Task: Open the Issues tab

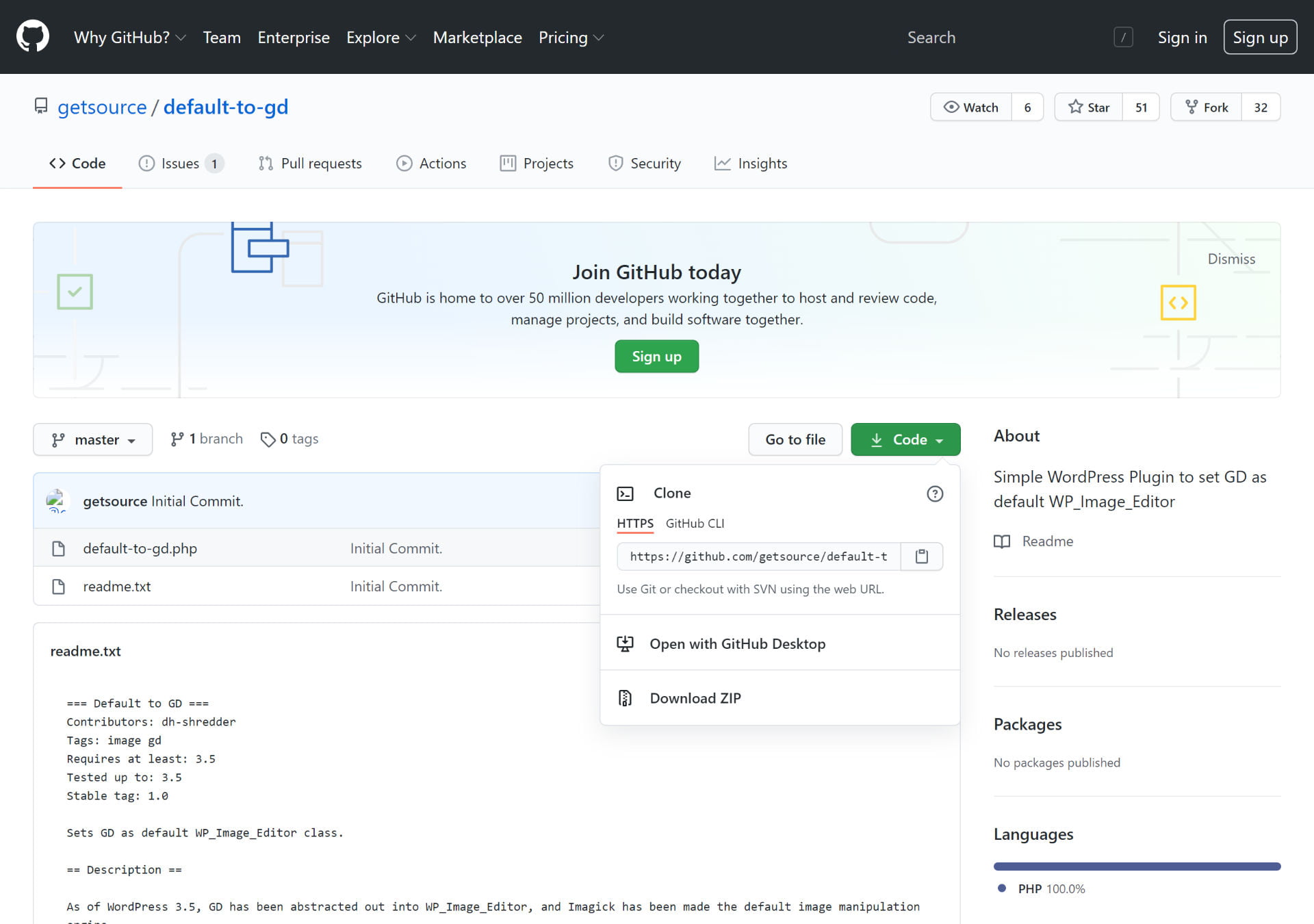Action: point(179,163)
